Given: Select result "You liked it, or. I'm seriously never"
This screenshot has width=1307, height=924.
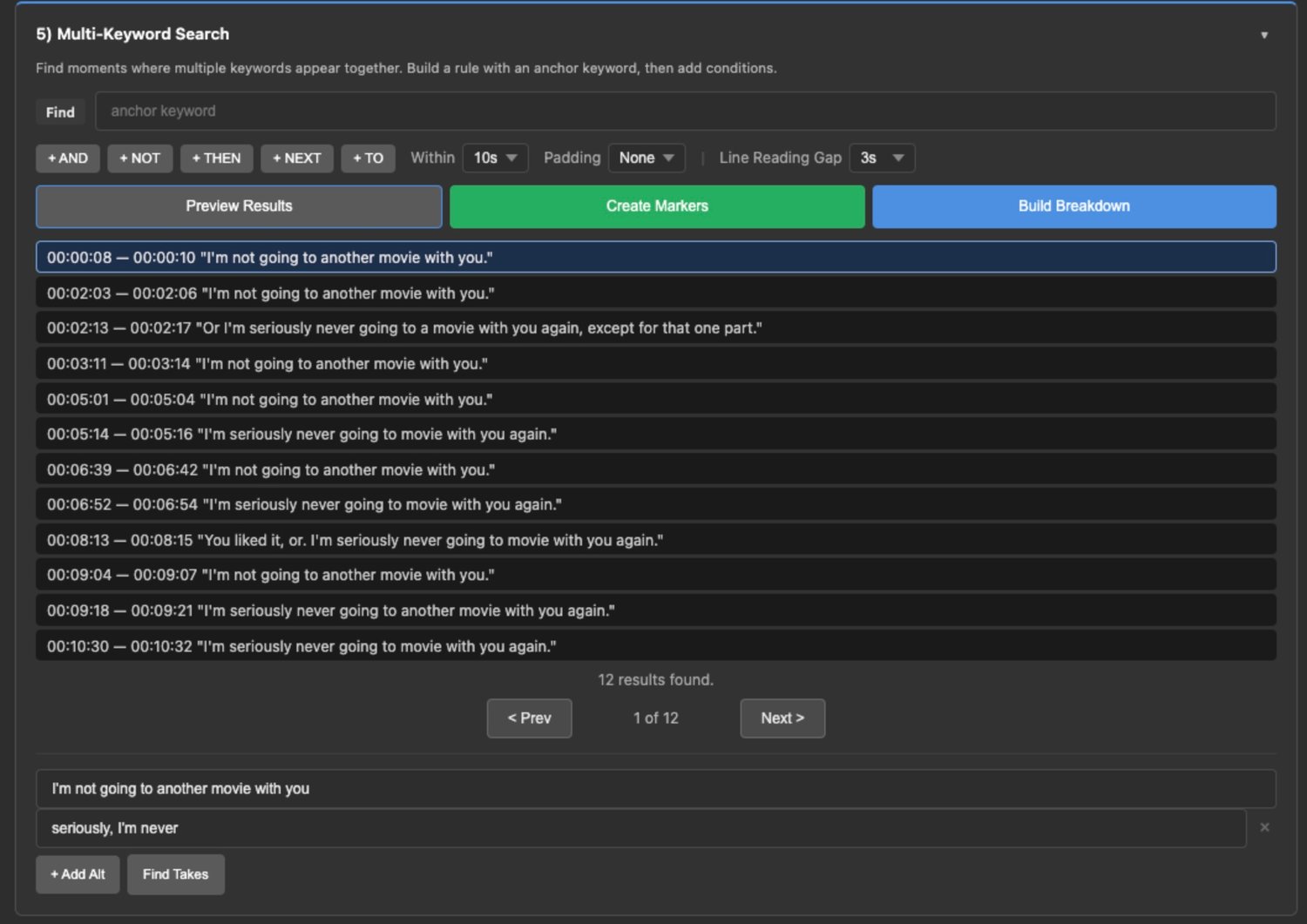Looking at the screenshot, I should 656,541.
